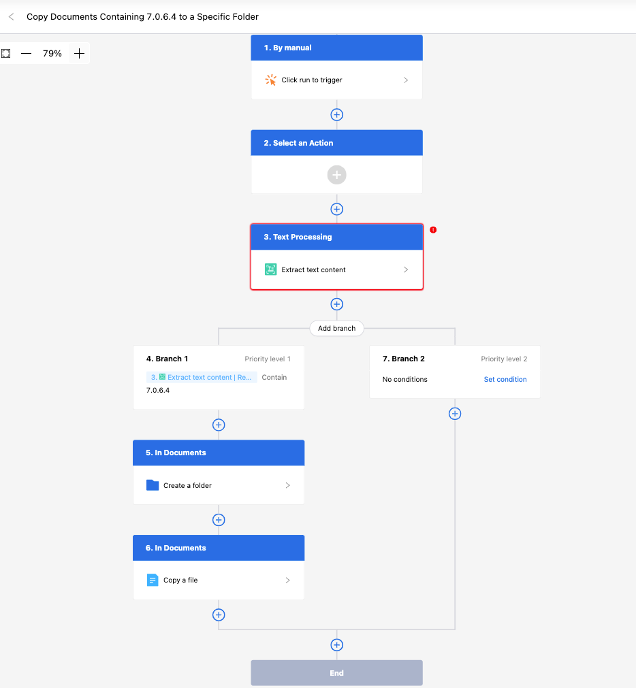Click the manual trigger cursor icon
636x688 pixels.
coord(270,80)
